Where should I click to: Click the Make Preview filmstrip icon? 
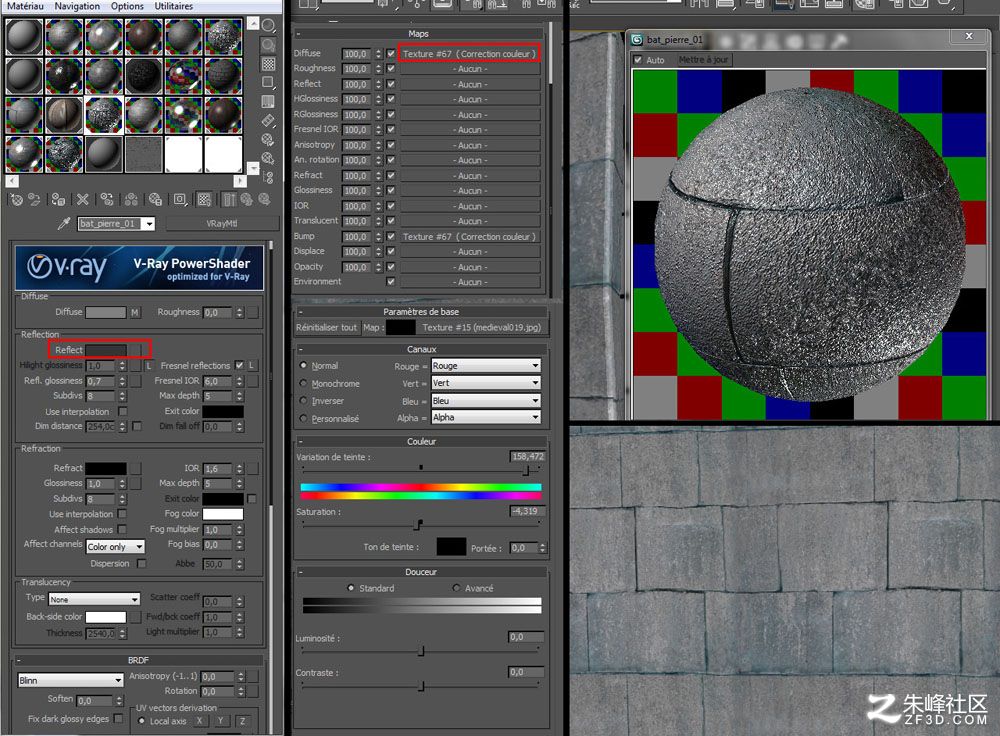pyautogui.click(x=268, y=120)
